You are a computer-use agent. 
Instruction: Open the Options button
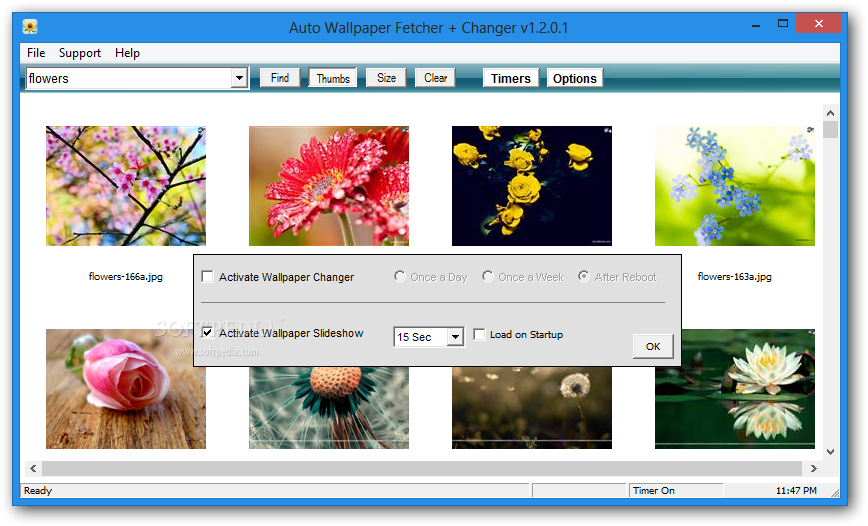[575, 79]
